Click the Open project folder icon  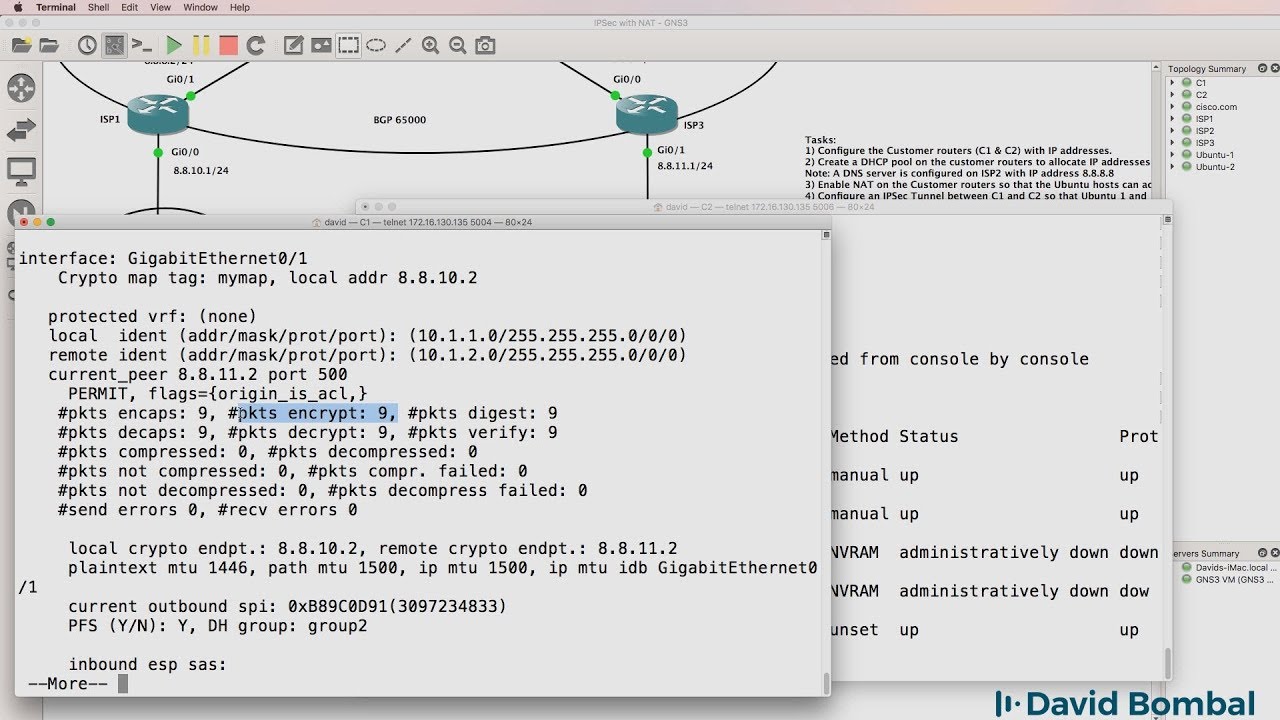pyautogui.click(x=48, y=45)
